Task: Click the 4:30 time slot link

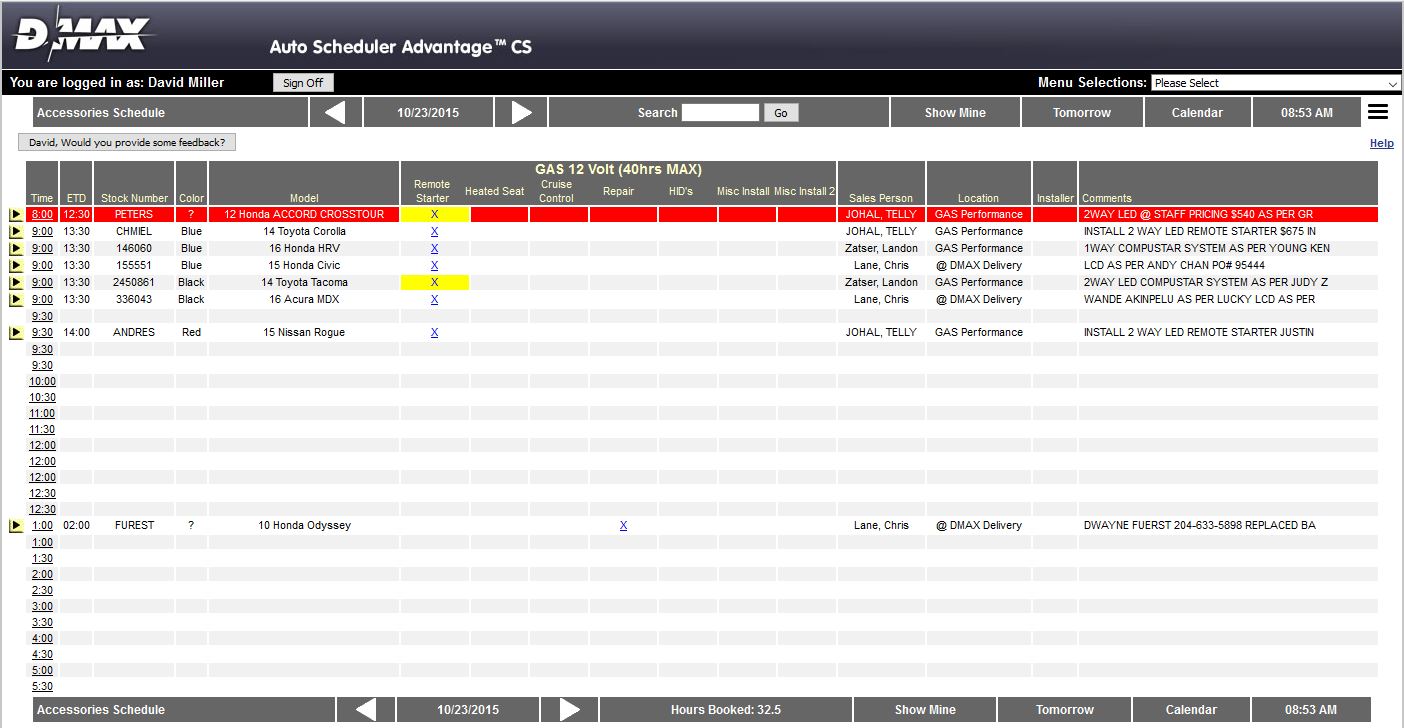Action: pyautogui.click(x=42, y=654)
